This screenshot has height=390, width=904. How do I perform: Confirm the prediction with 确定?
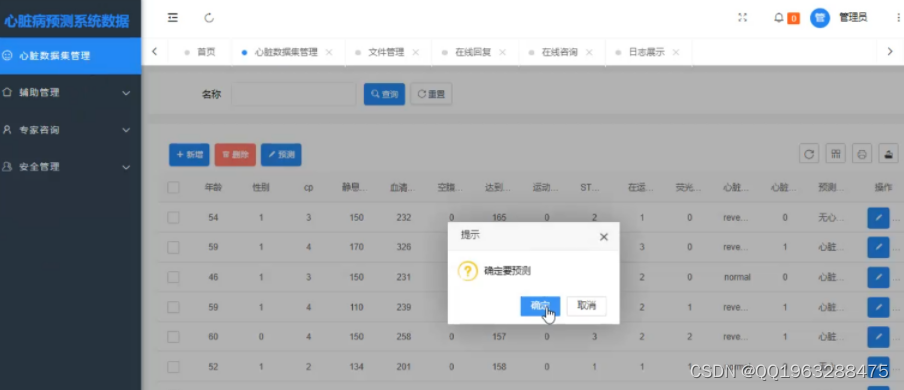[540, 306]
